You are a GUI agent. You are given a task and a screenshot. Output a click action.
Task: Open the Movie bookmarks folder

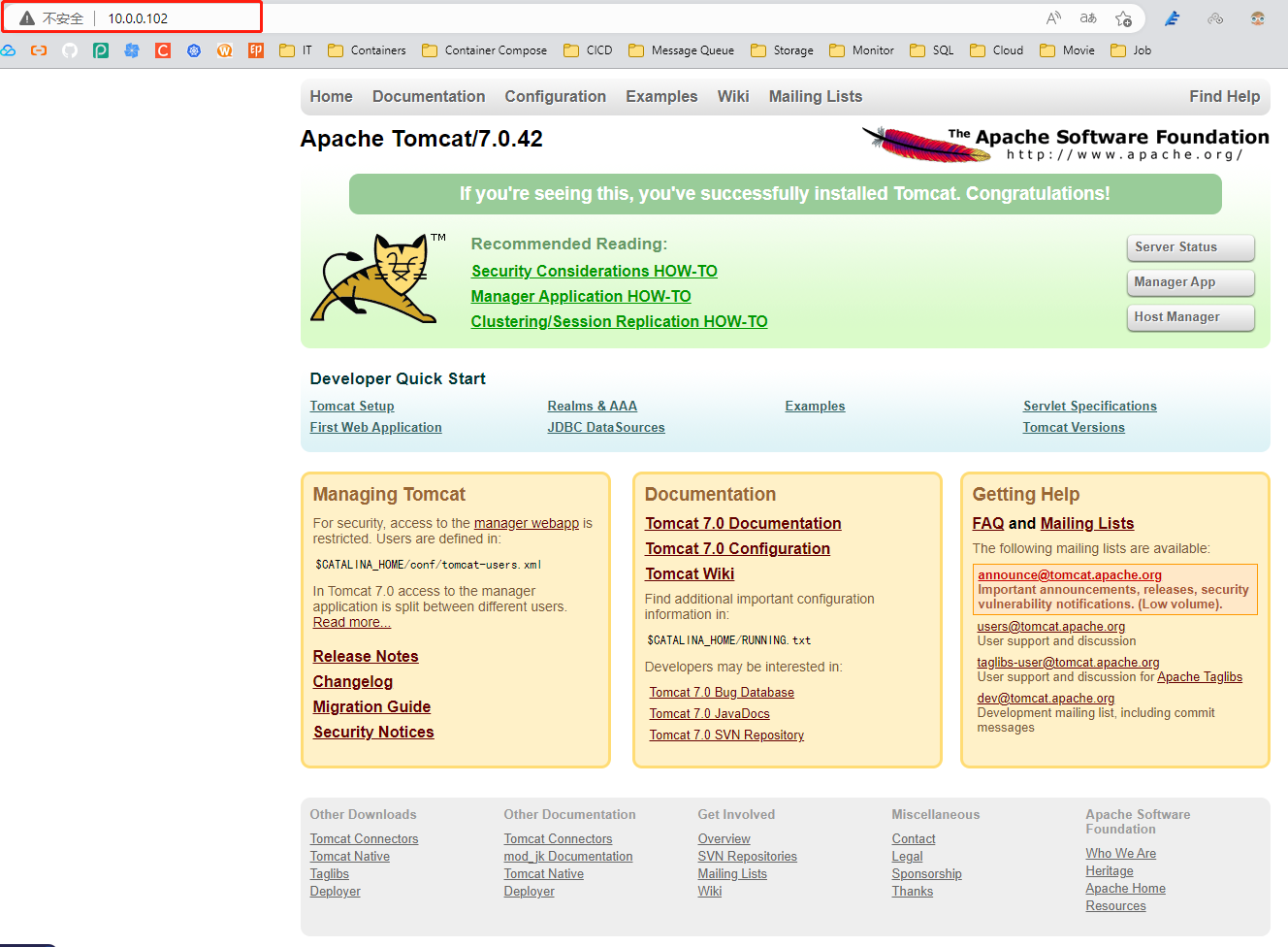pos(1067,50)
